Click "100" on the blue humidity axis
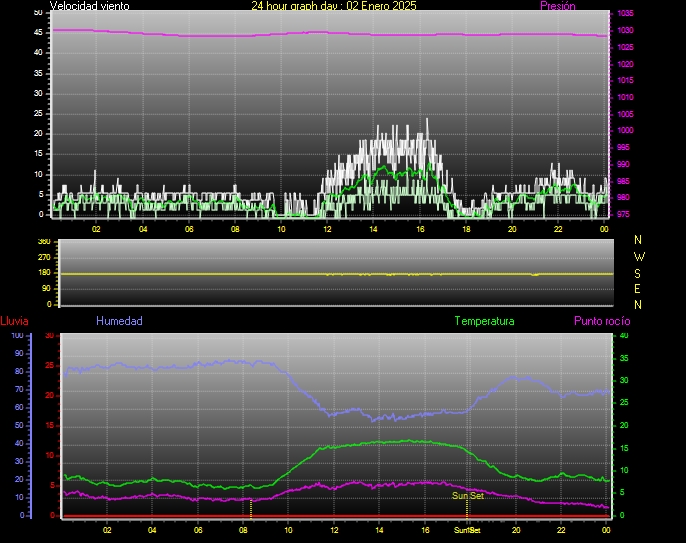Viewport: 686px width, 543px height. 18,336
